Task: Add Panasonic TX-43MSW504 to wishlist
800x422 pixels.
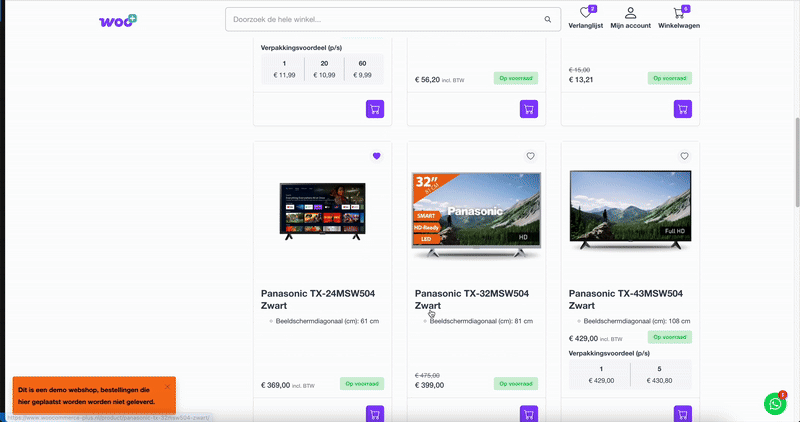Action: point(685,156)
